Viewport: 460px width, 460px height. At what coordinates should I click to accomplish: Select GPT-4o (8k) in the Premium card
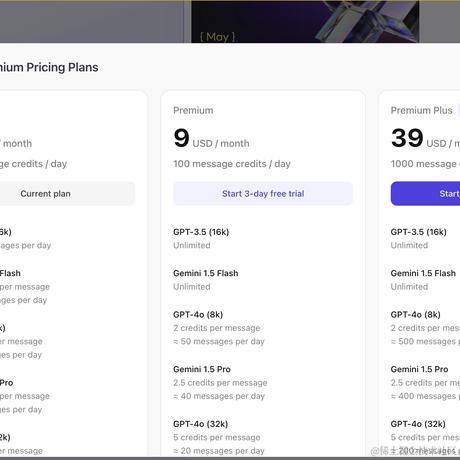(198, 315)
